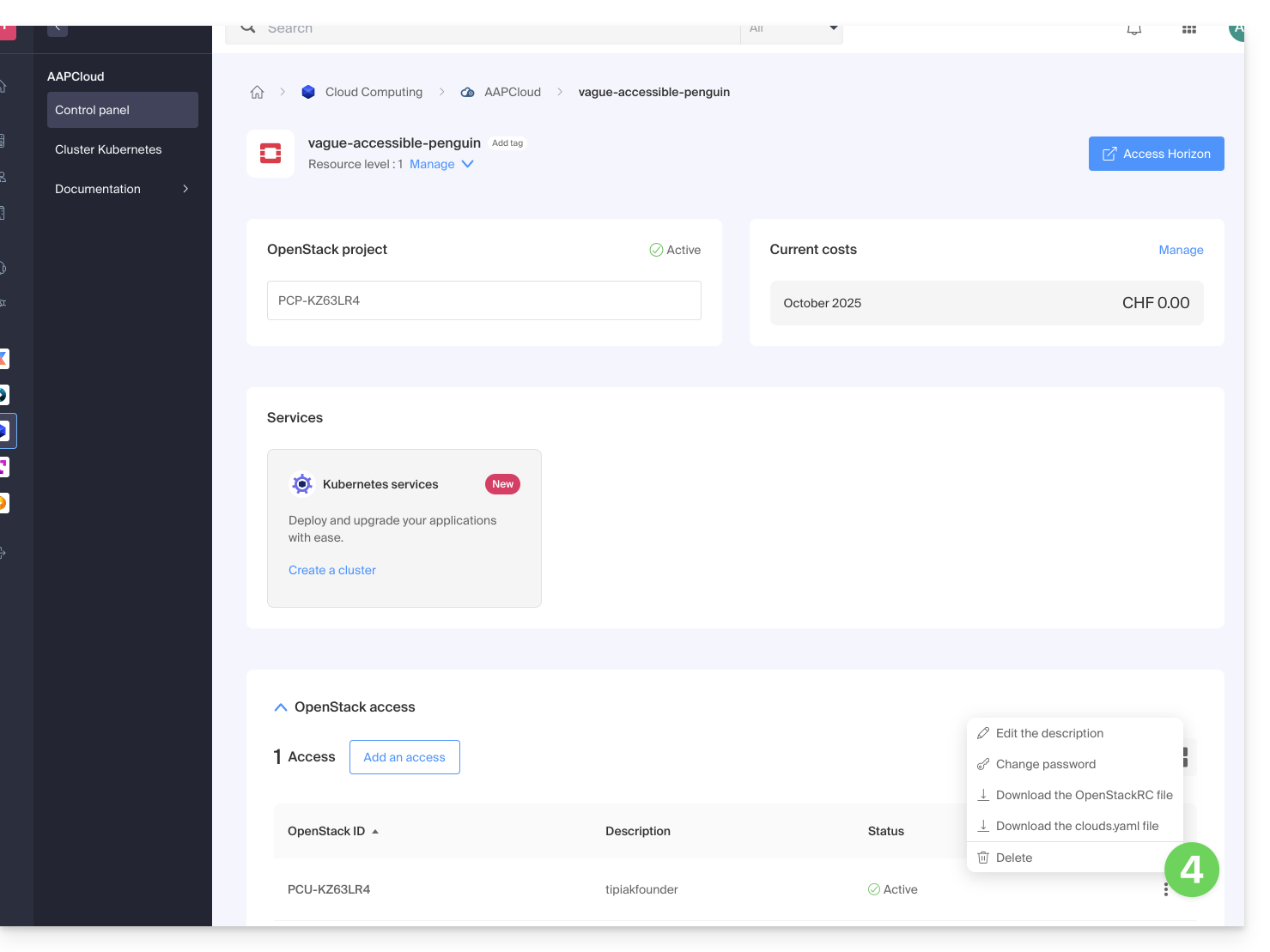
Task: Choose Download the OpenStackRC file
Action: pos(1084,795)
